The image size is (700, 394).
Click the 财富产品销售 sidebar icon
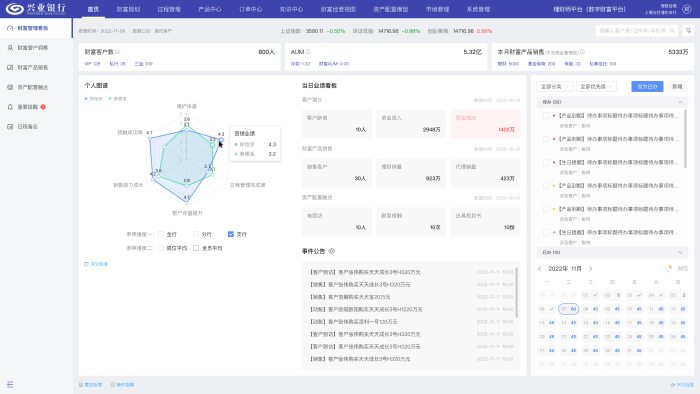coord(10,67)
